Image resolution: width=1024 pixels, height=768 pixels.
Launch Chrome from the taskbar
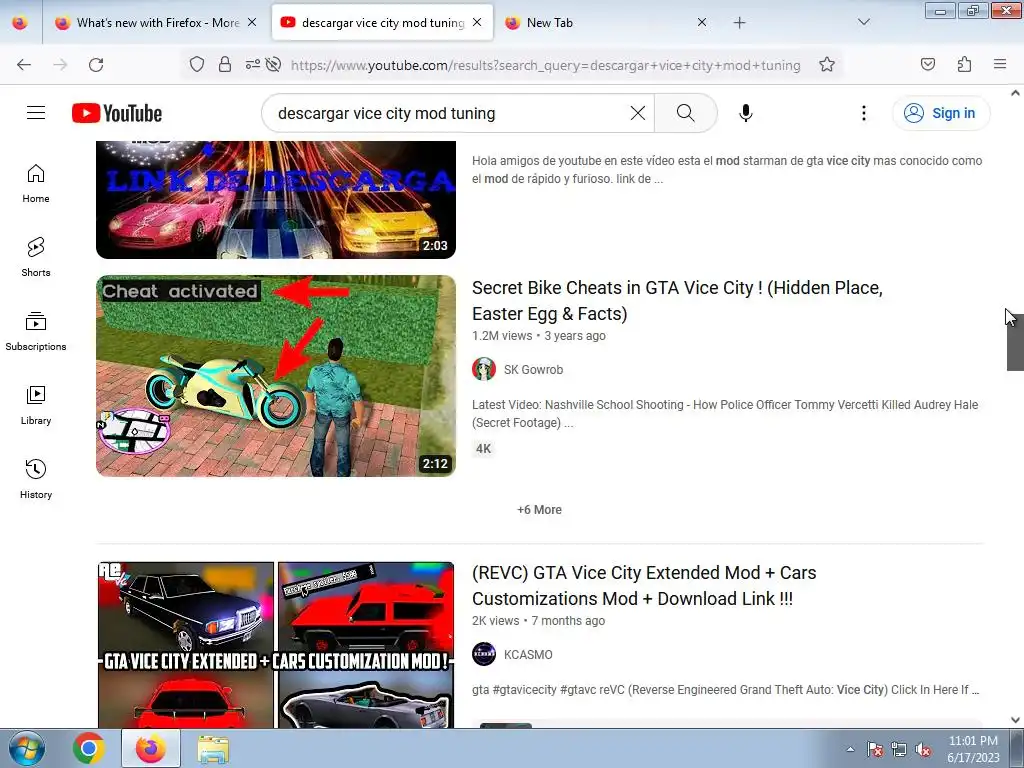89,748
